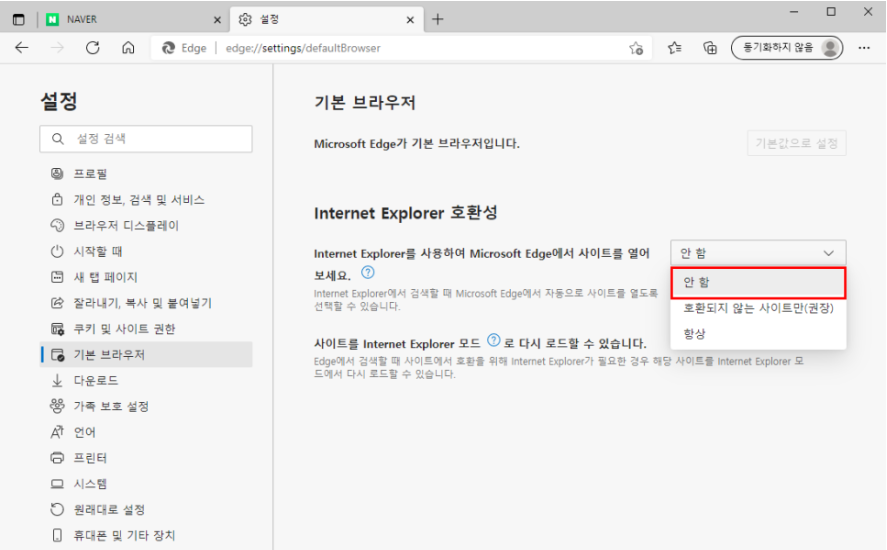Choose 호환되지 않는 사이트만(권장) option
This screenshot has height=550, width=887.
click(x=758, y=308)
